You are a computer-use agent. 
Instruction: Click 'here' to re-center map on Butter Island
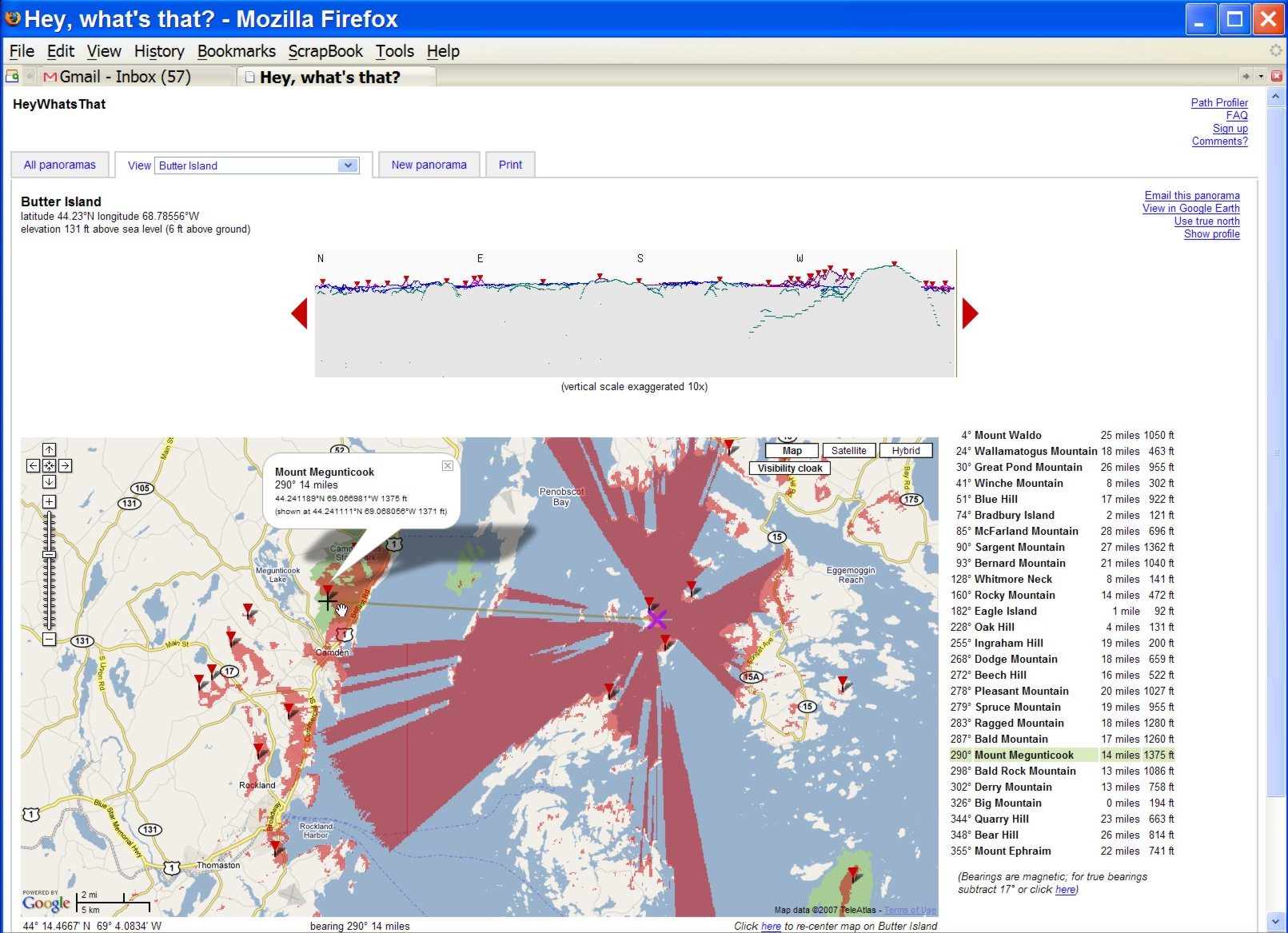click(x=771, y=926)
